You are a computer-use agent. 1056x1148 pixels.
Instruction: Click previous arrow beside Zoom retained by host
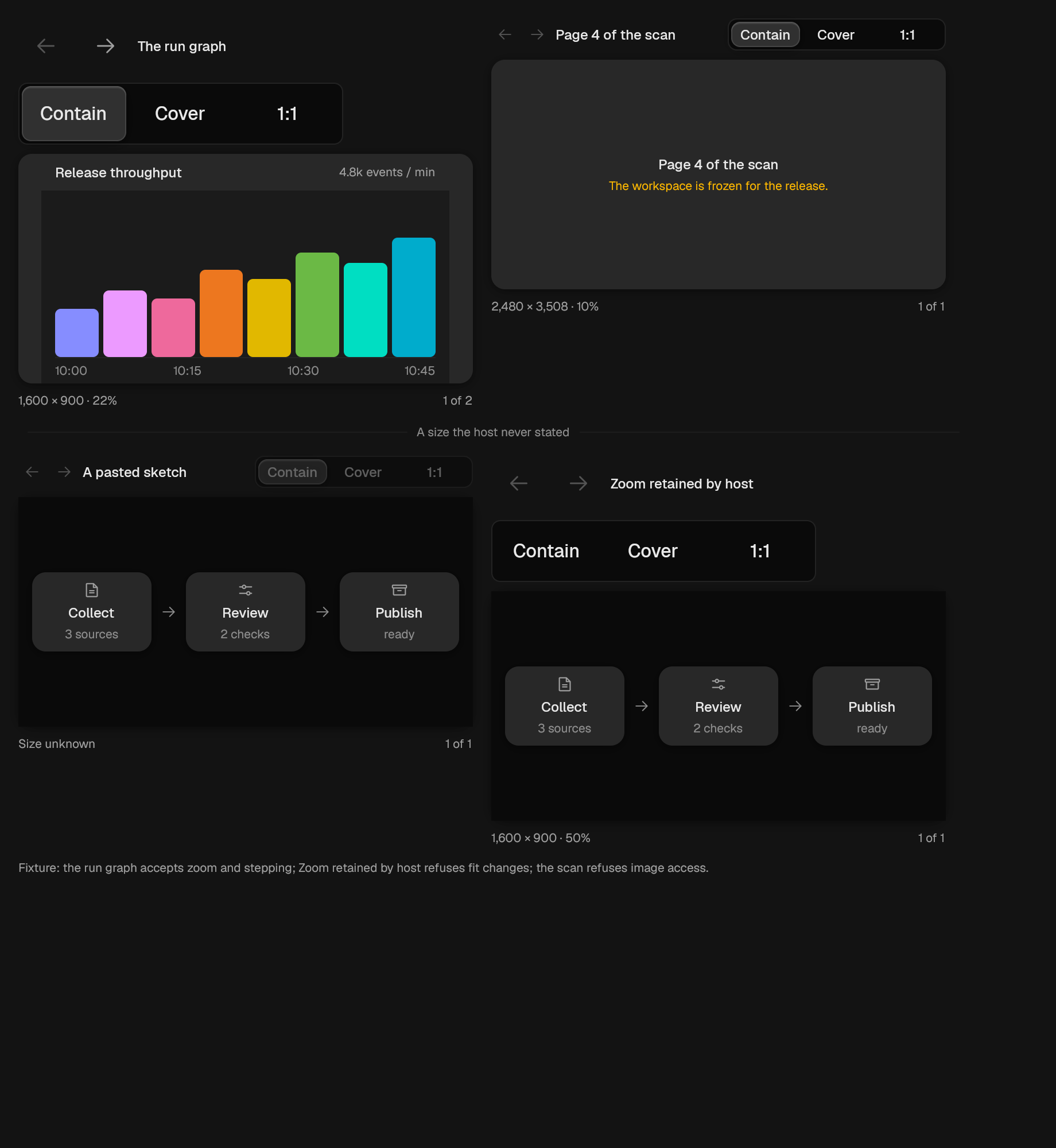[x=519, y=483]
